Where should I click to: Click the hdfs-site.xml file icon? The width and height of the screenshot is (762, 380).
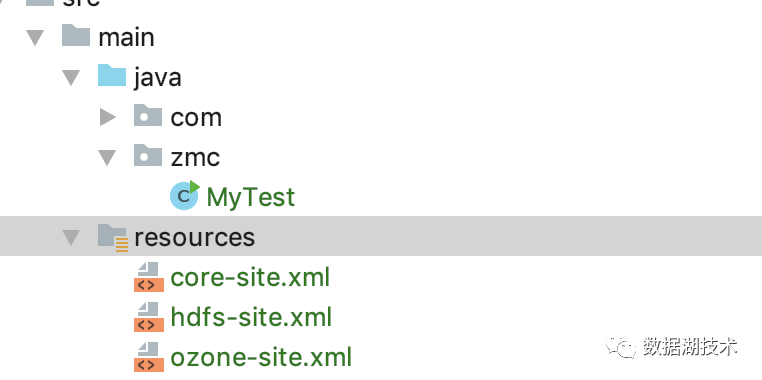[x=149, y=317]
